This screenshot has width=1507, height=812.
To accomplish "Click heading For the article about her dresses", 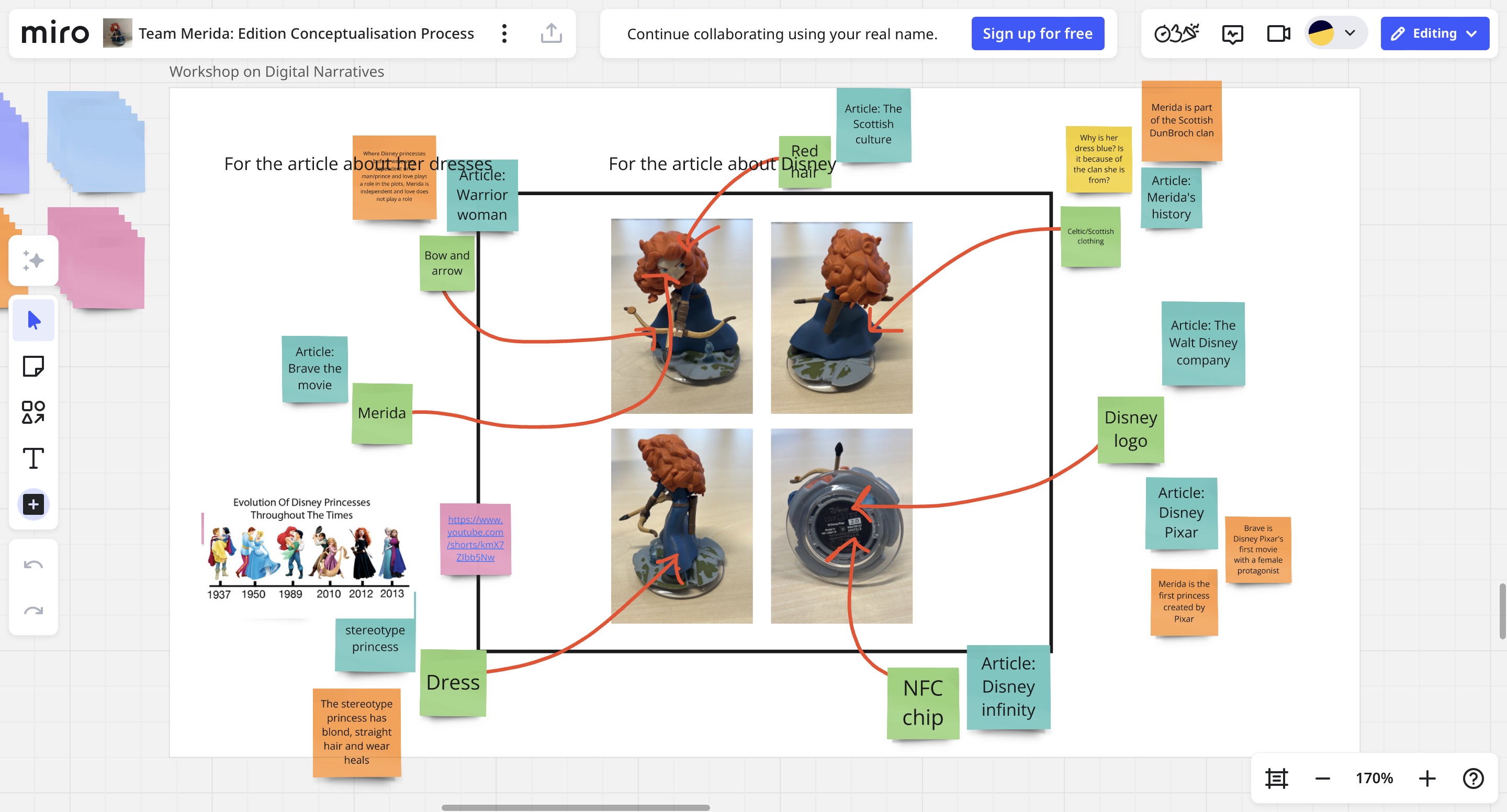I will pos(358,164).
